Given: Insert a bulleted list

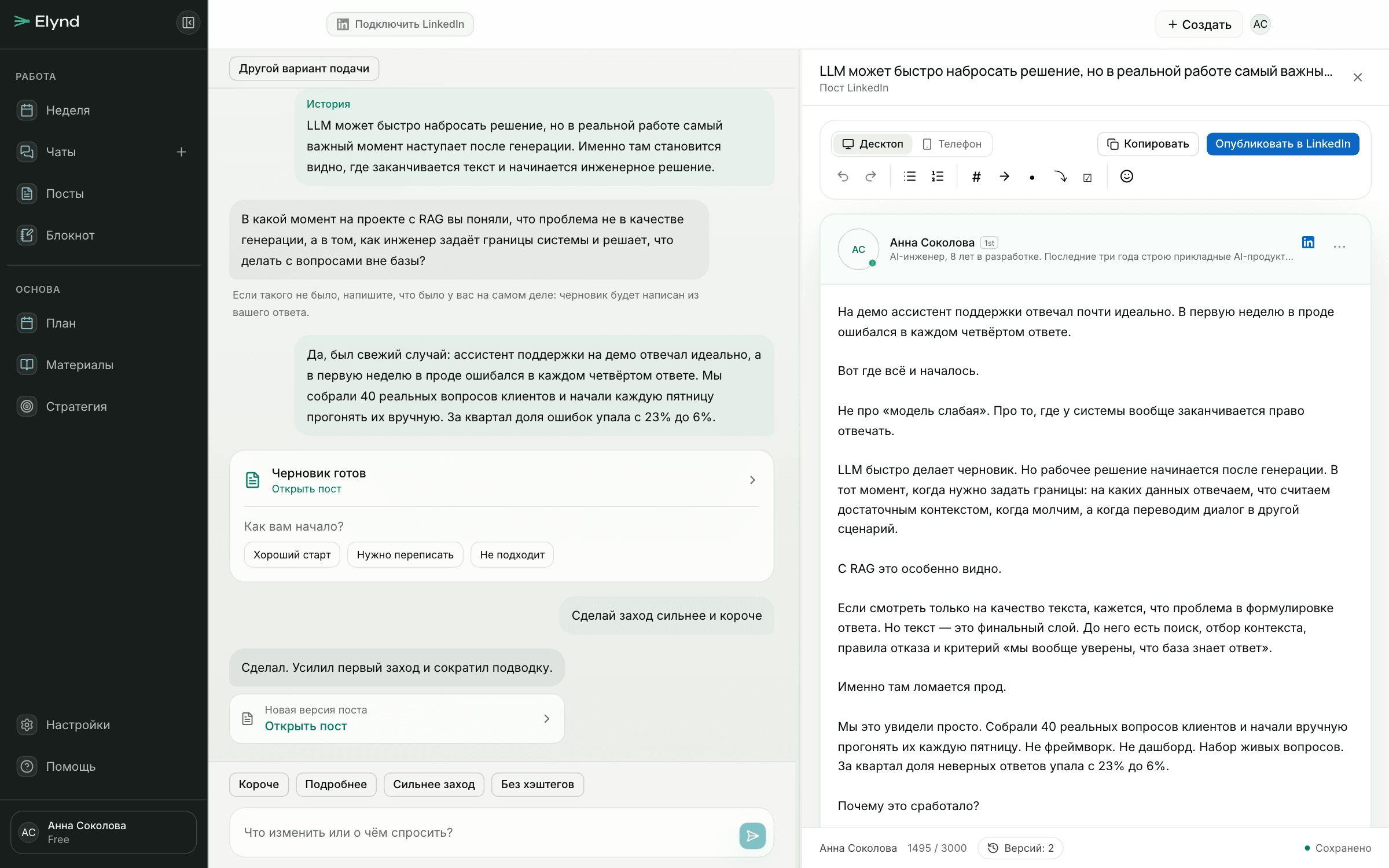Looking at the screenshot, I should click(910, 176).
